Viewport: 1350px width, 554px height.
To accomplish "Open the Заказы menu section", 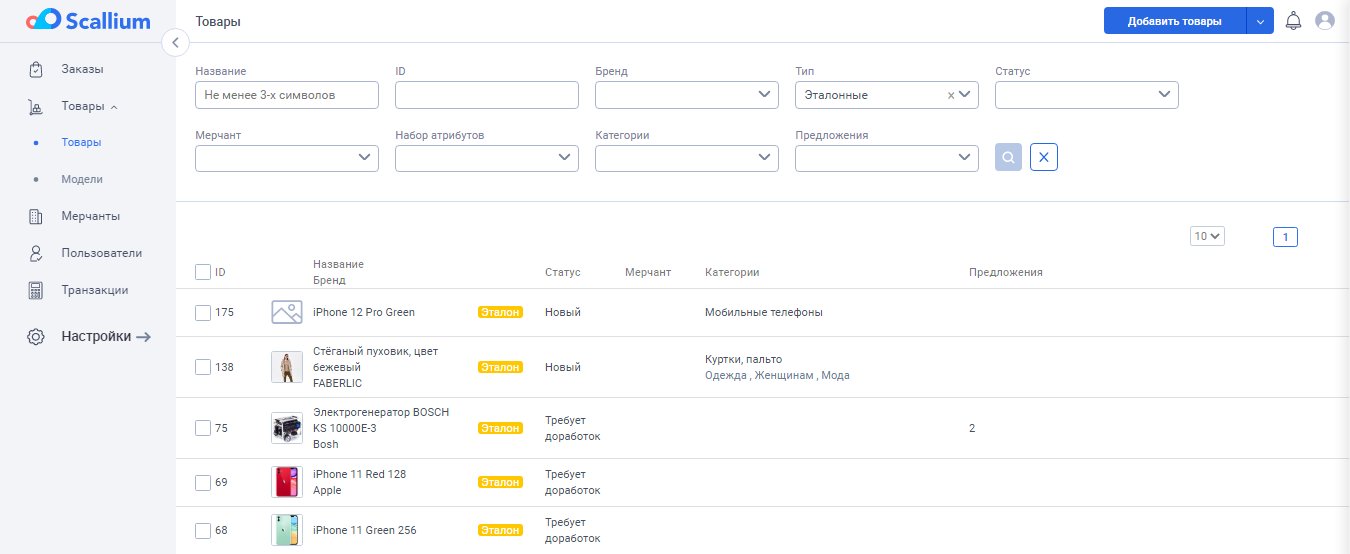I will tap(82, 69).
